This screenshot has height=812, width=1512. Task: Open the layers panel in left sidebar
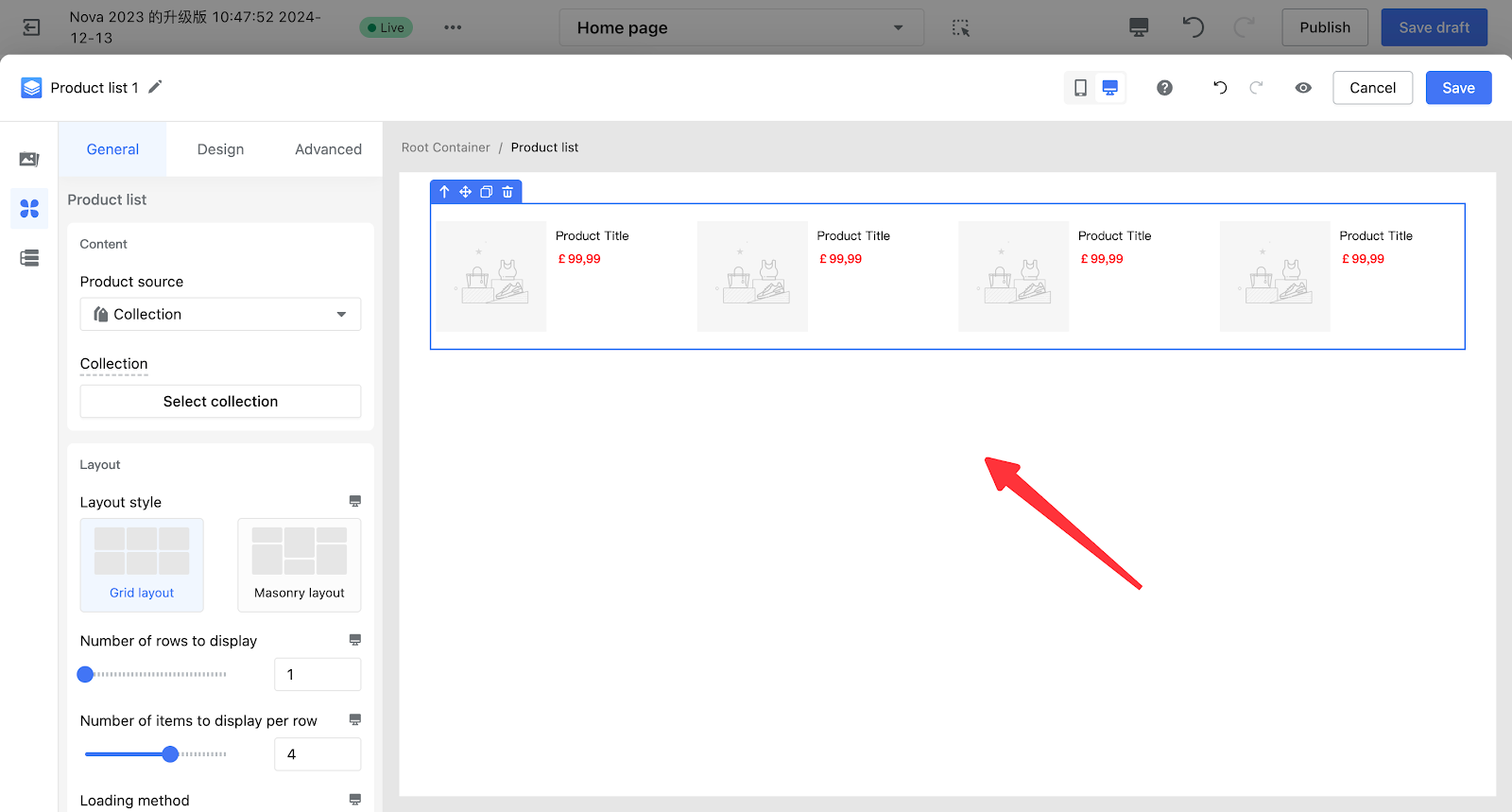29,258
